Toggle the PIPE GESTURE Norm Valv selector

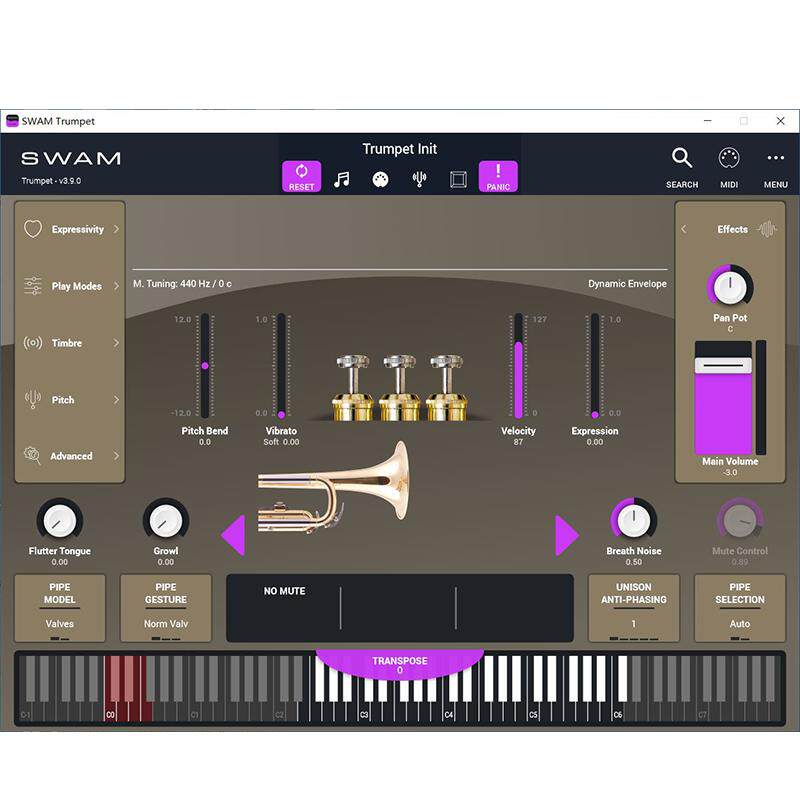[x=166, y=608]
